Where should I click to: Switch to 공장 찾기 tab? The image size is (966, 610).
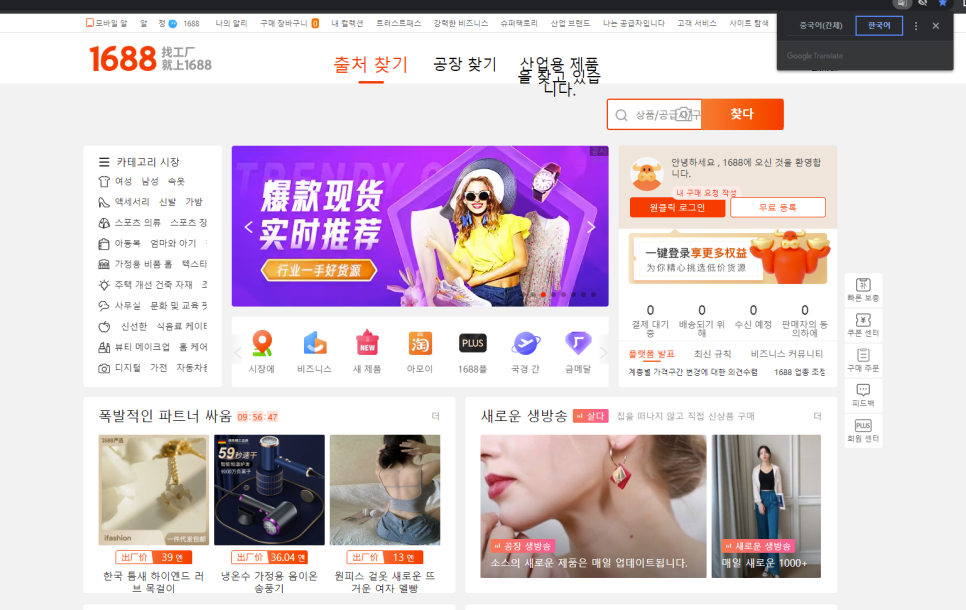(465, 64)
